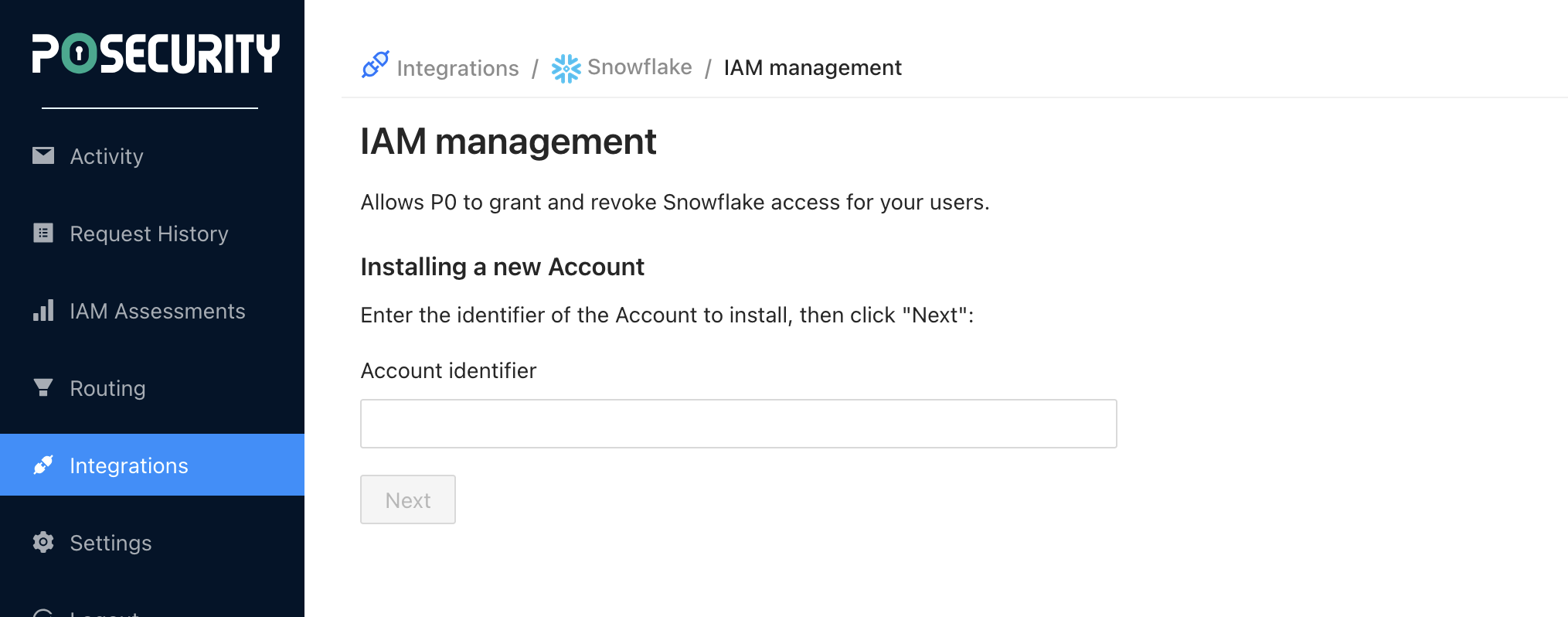Image resolution: width=1568 pixels, height=617 pixels.
Task: Focus the Account identifier input field
Action: click(x=738, y=424)
